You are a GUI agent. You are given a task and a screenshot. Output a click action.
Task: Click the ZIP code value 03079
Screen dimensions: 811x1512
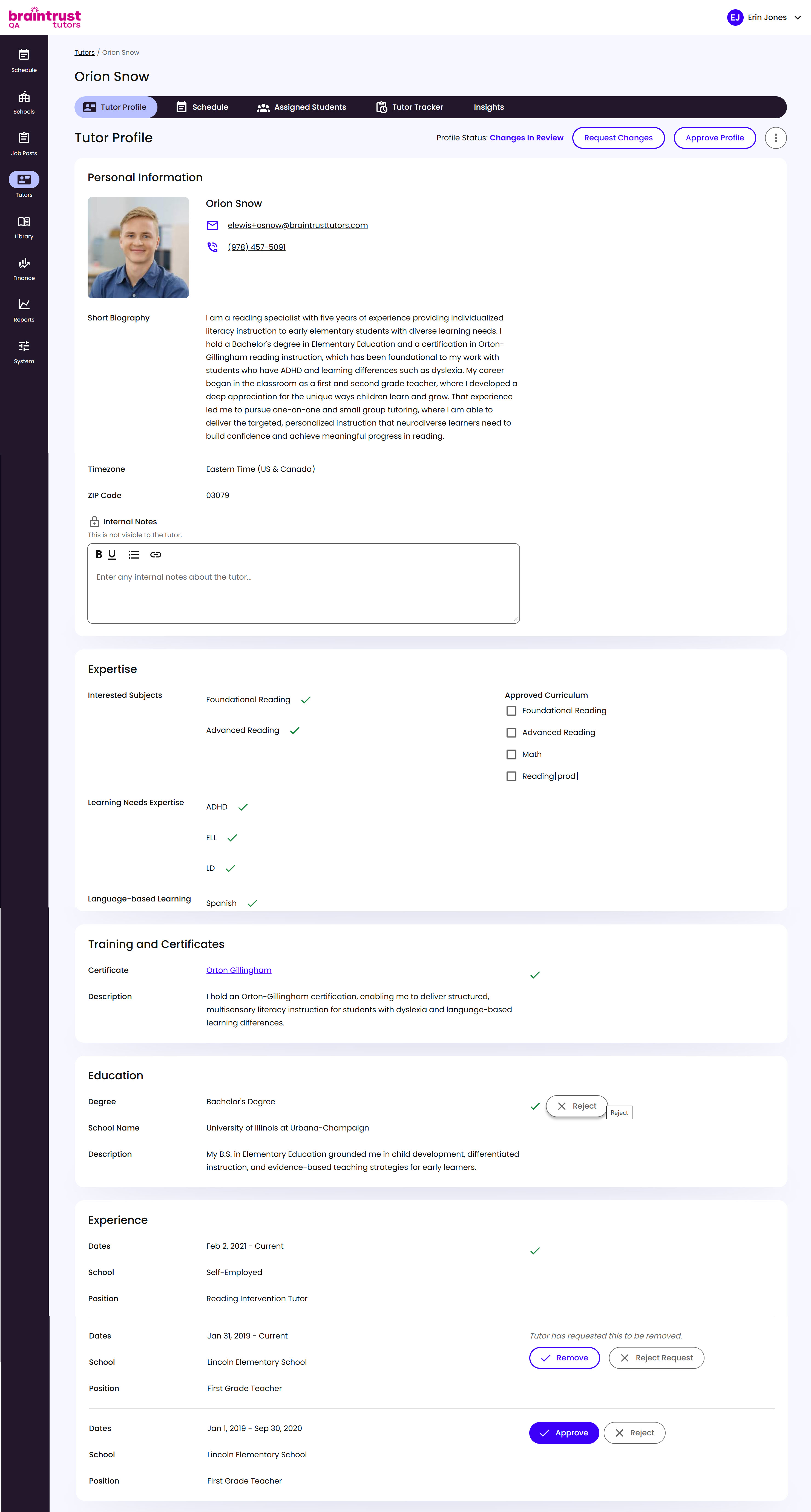(218, 495)
